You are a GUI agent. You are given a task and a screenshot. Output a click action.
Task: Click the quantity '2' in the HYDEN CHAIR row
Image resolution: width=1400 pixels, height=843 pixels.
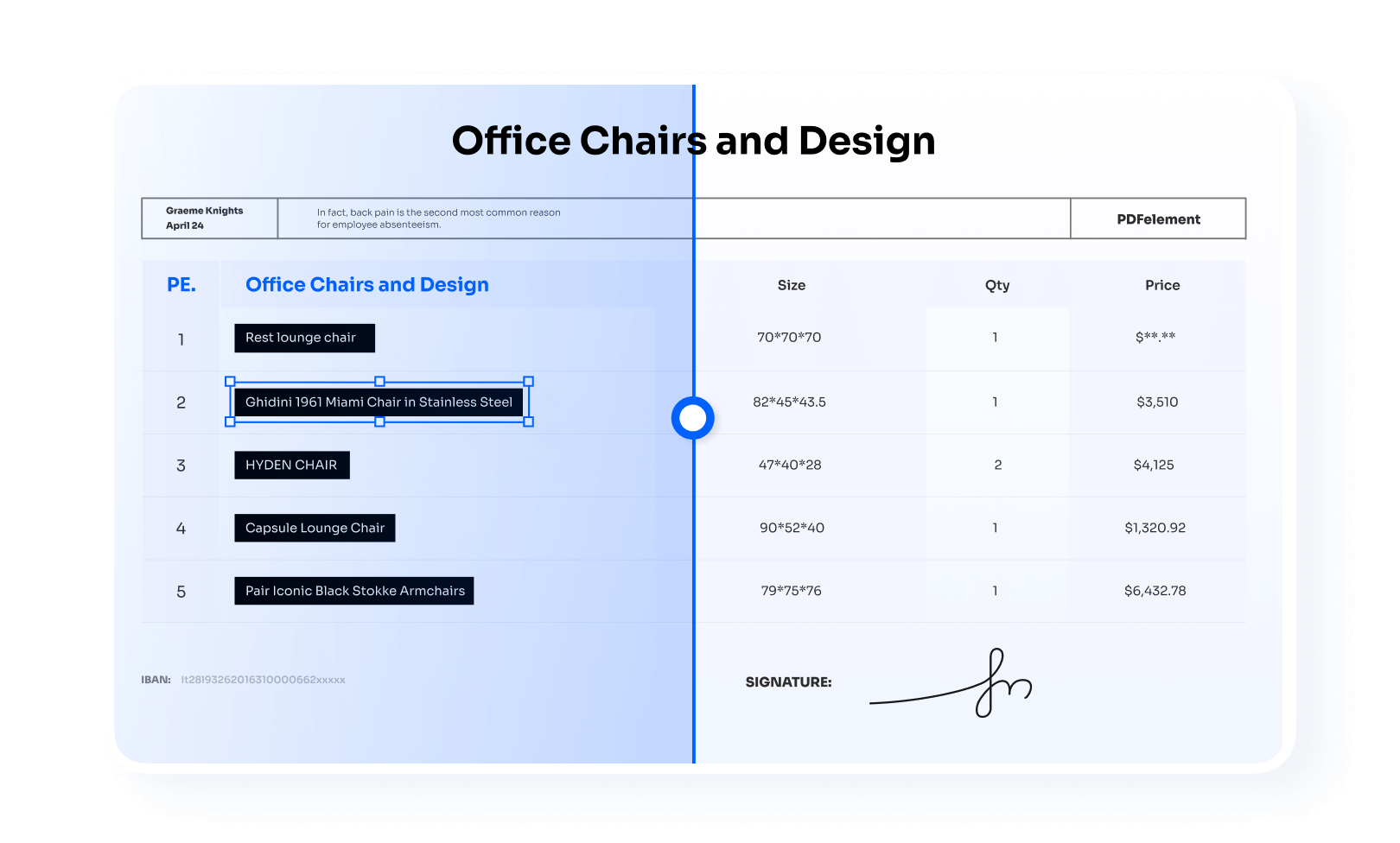coord(998,465)
